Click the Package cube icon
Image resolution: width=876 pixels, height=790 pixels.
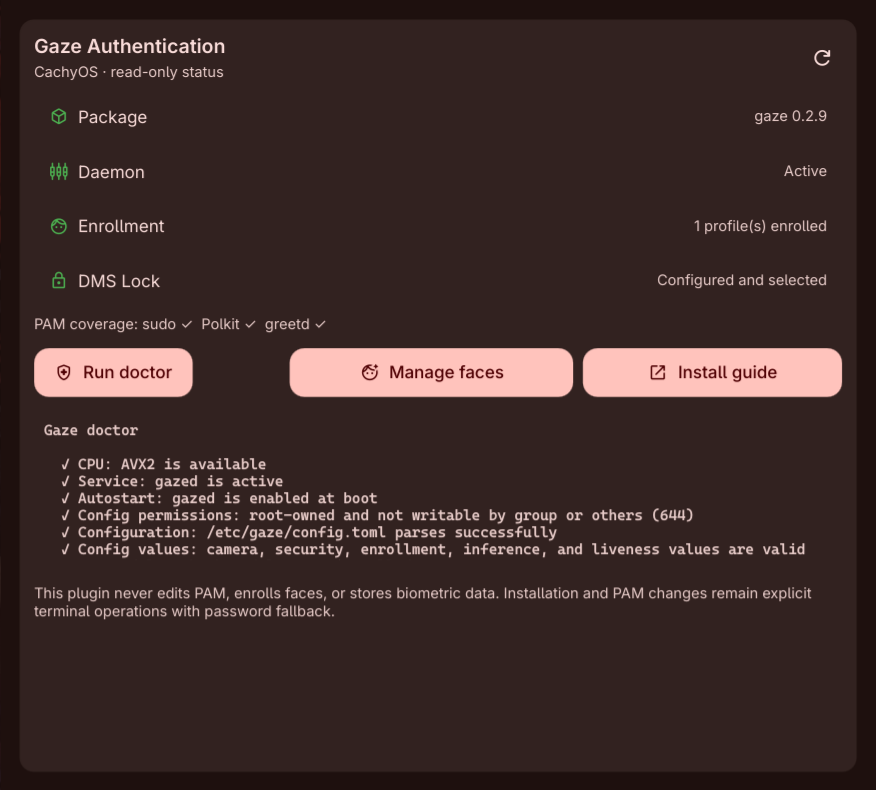[x=59, y=116]
